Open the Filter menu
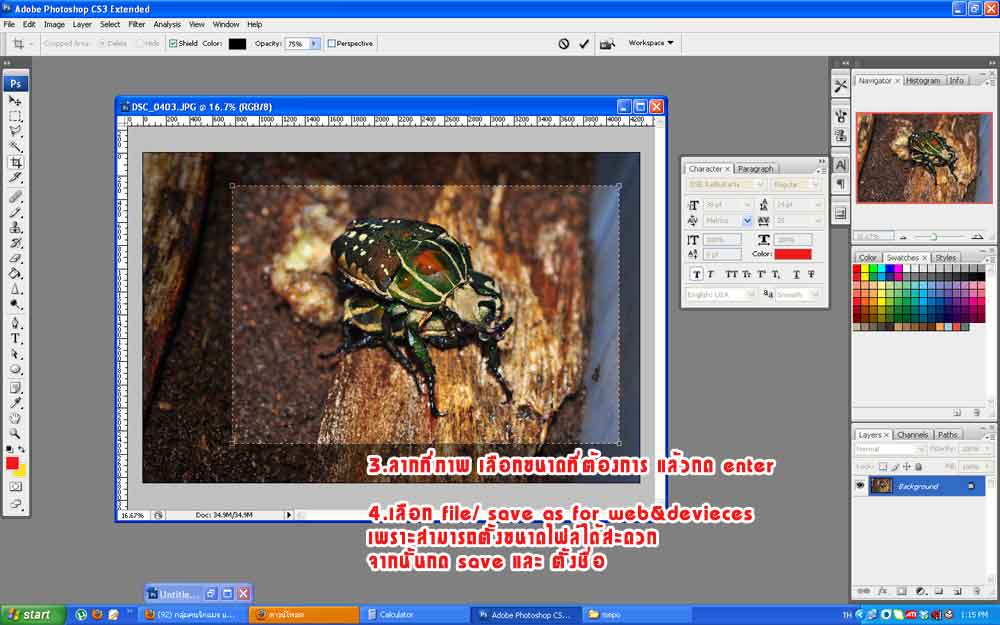1000x625 pixels. (x=136, y=24)
